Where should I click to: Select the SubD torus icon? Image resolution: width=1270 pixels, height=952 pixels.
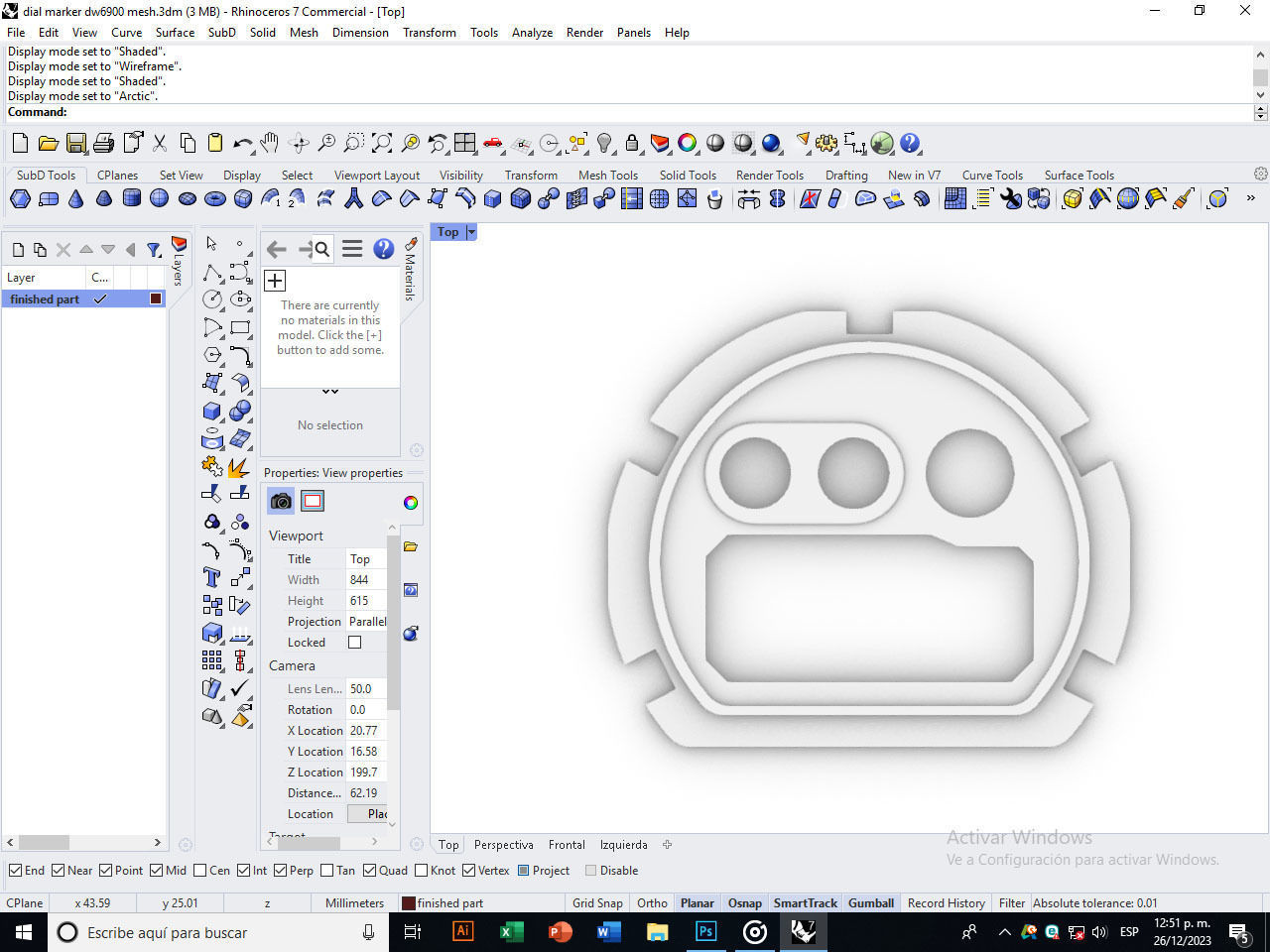(x=214, y=199)
